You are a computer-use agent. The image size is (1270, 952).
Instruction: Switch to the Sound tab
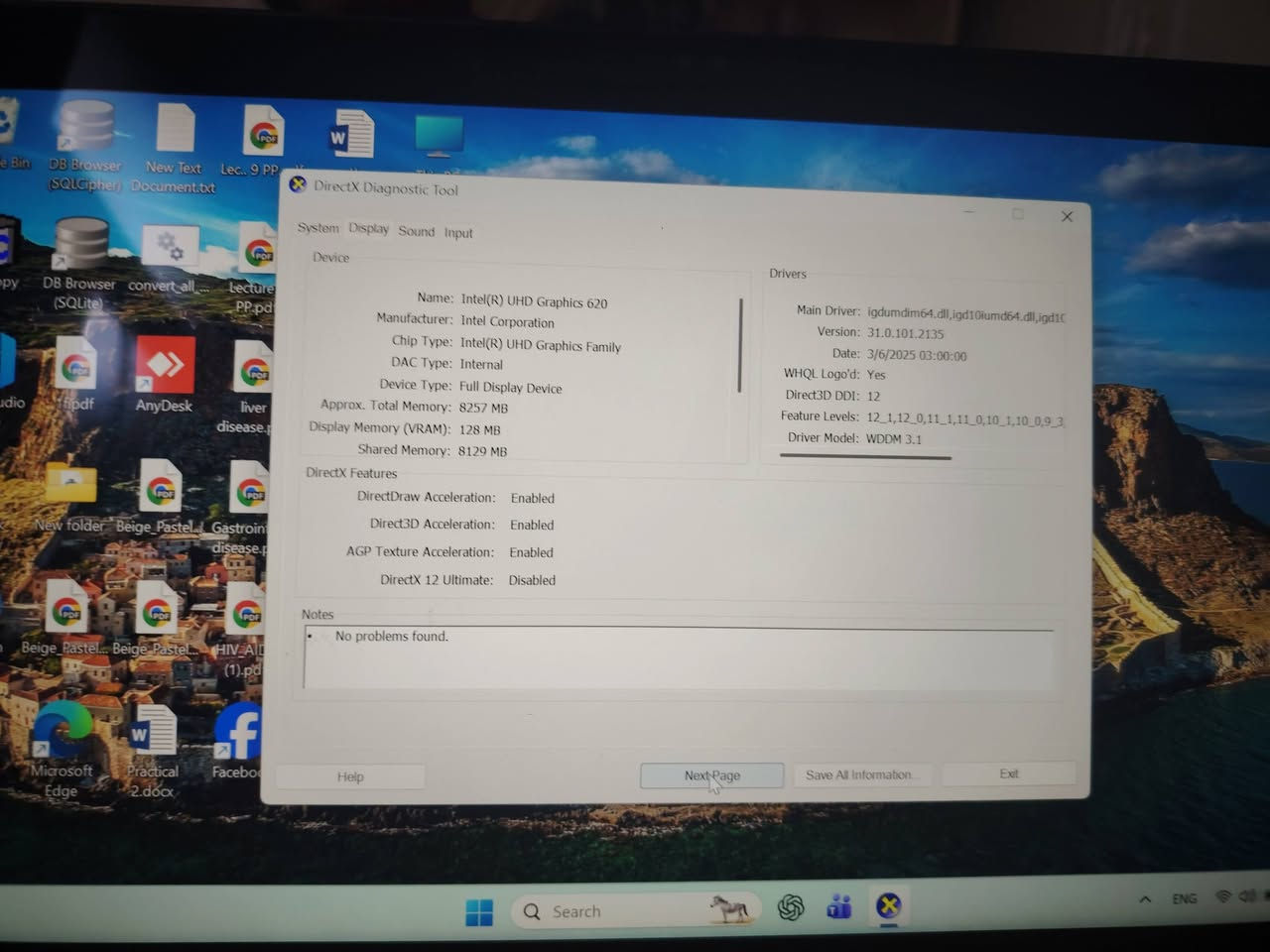click(416, 231)
